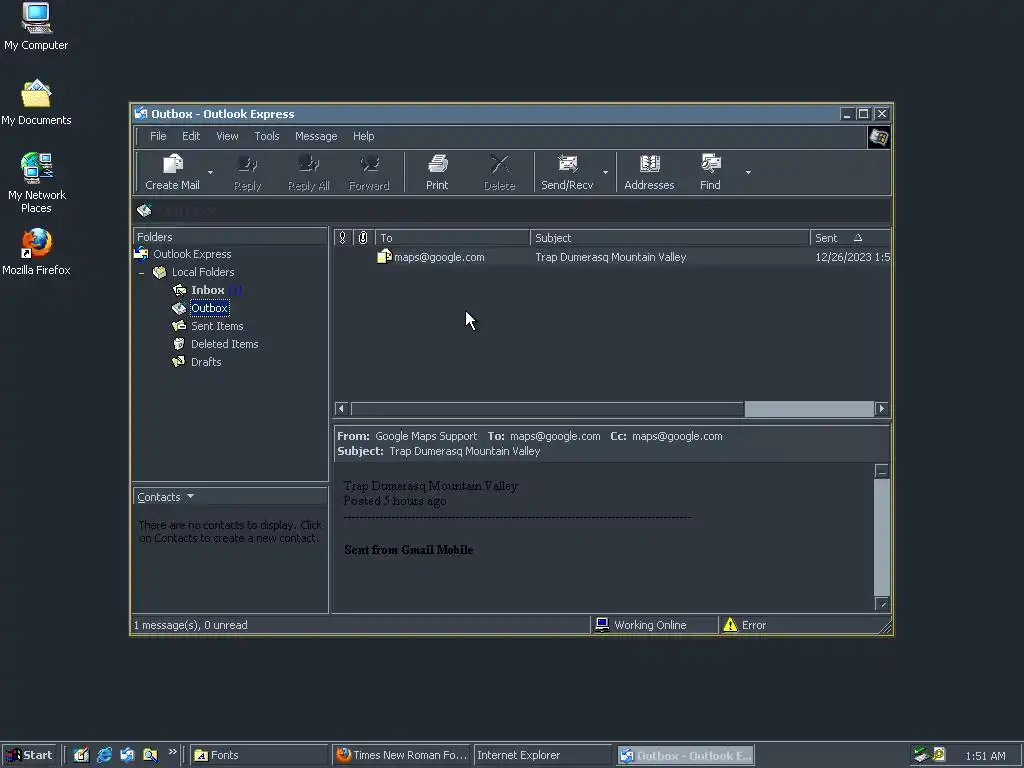1024x768 pixels.
Task: Sort by Attachment column header
Action: pos(364,238)
